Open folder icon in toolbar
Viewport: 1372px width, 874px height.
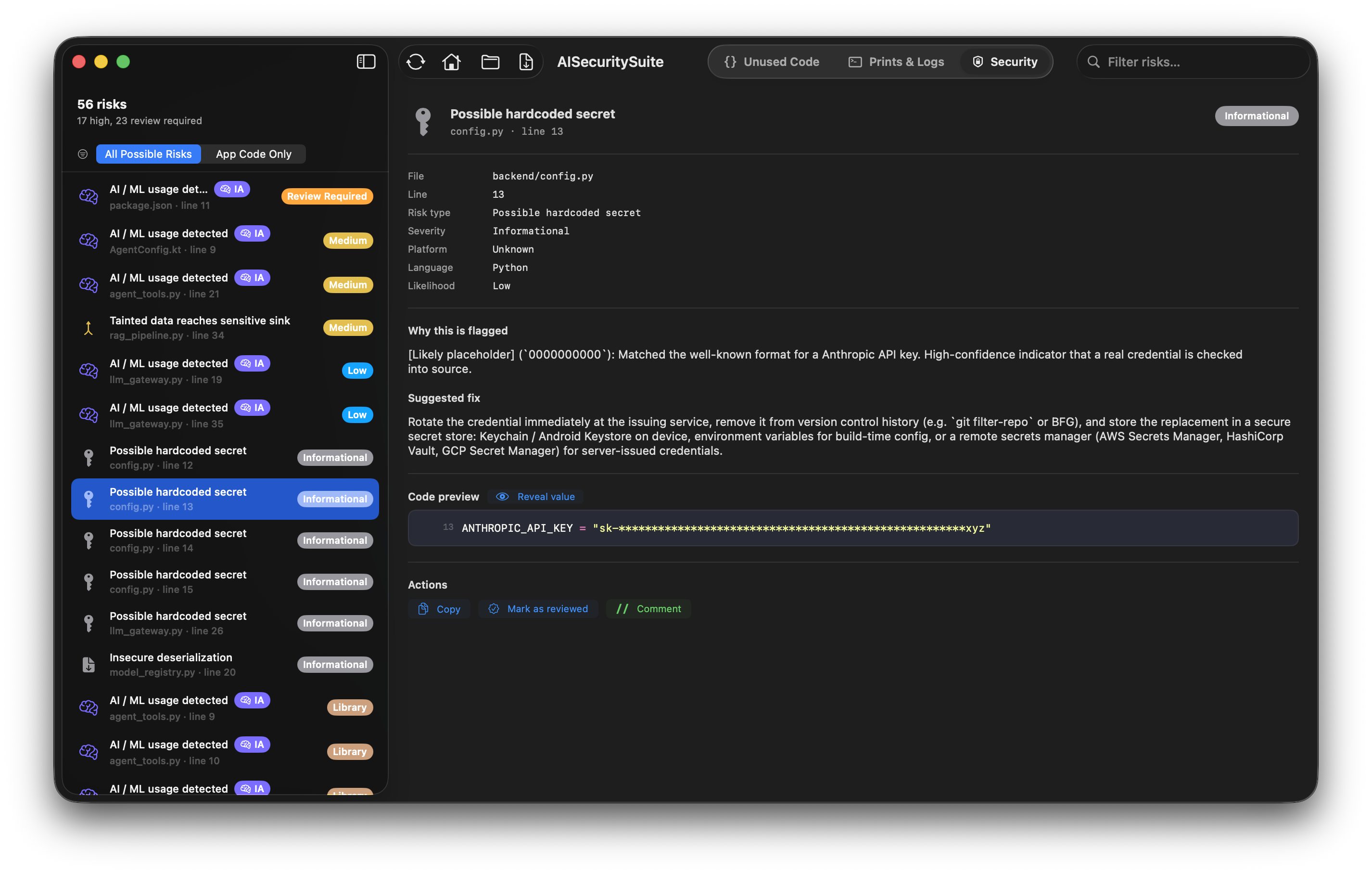pos(490,62)
